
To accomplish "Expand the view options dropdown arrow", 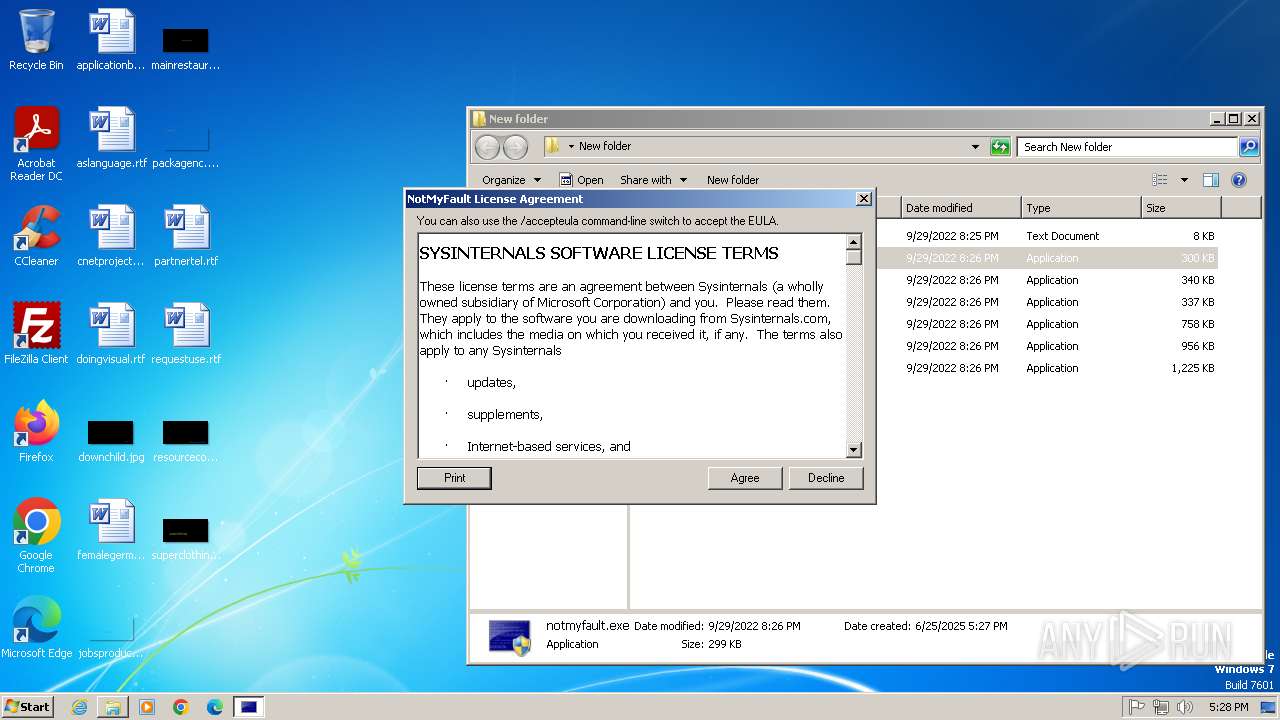I will pos(1184,180).
